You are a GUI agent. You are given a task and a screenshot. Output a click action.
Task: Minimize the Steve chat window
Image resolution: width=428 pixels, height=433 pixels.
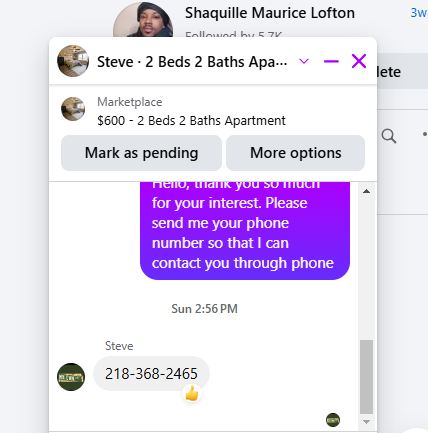pyautogui.click(x=331, y=61)
